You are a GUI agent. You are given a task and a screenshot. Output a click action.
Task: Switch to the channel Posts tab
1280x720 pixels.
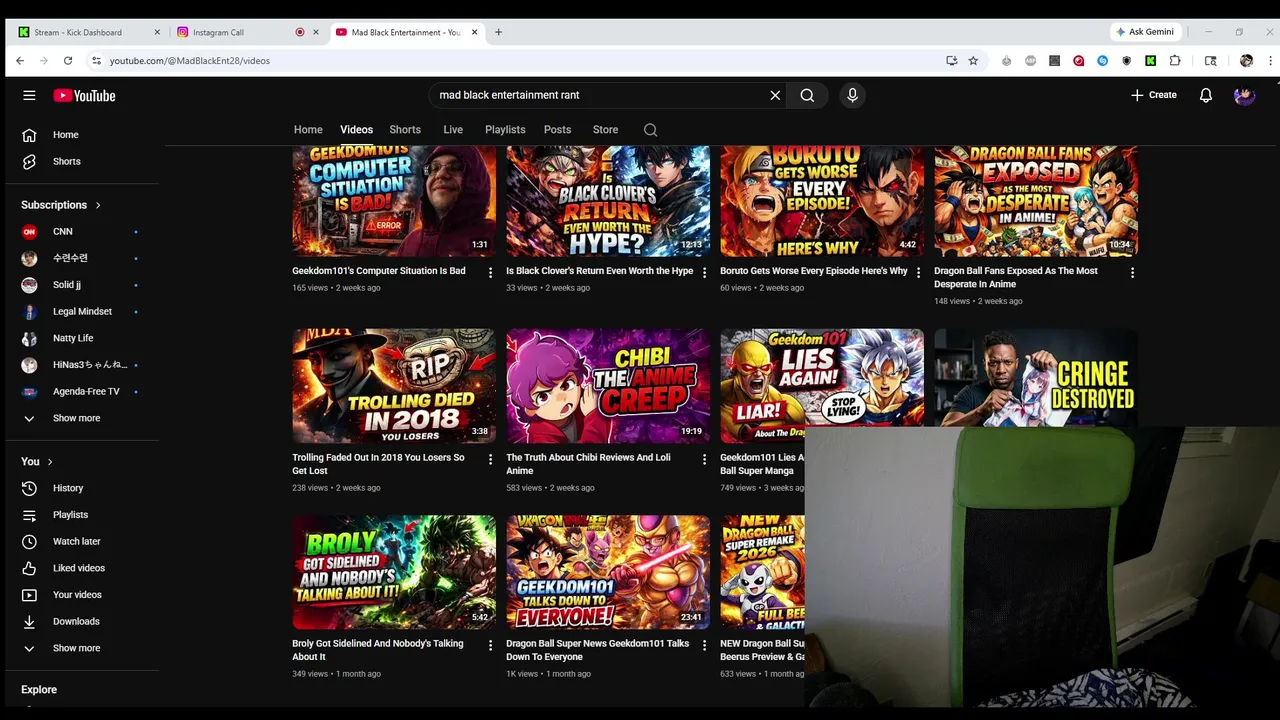point(557,130)
